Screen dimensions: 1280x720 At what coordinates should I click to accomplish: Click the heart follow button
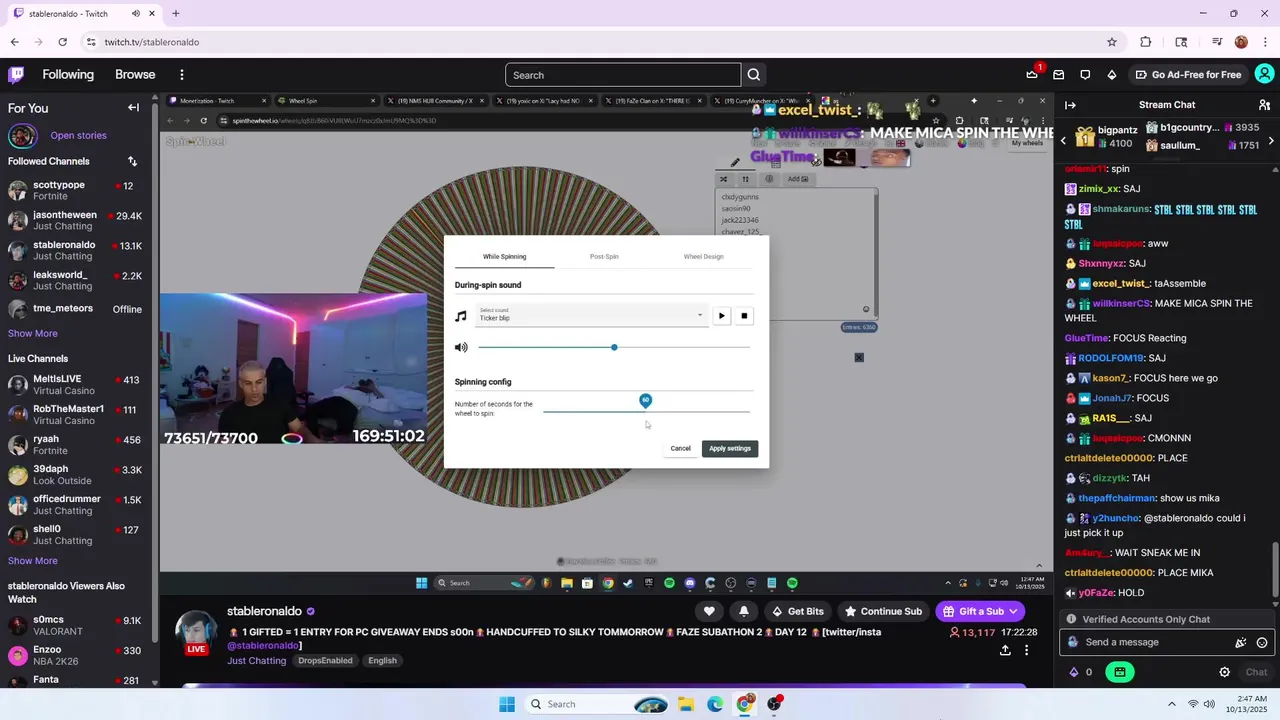[x=709, y=611]
